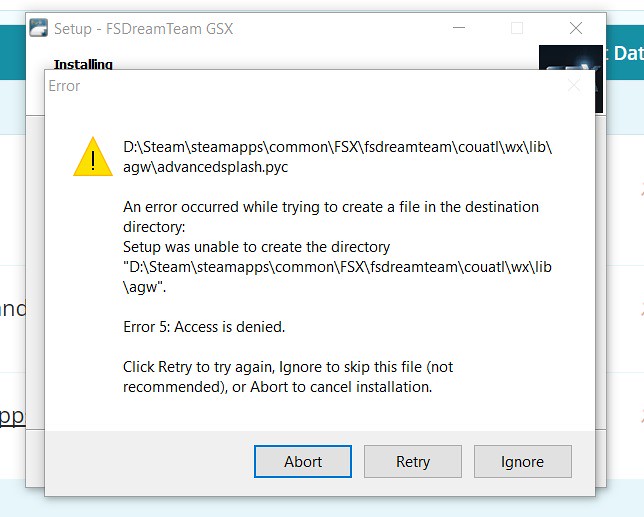This screenshot has height=517, width=644.
Task: Choose Retry to attempt file creation again
Action: click(x=413, y=462)
